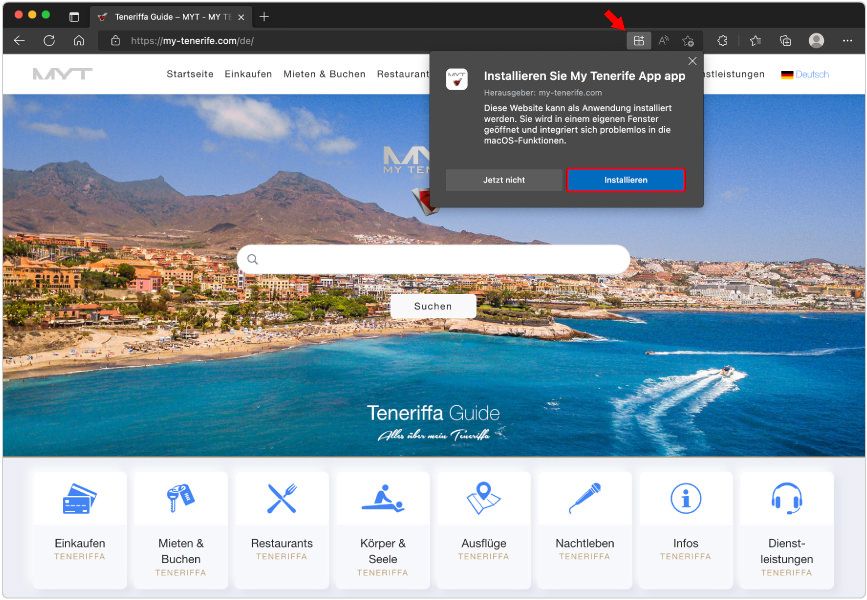Click the app installation icon in address bar
867x600 pixels.
click(638, 40)
